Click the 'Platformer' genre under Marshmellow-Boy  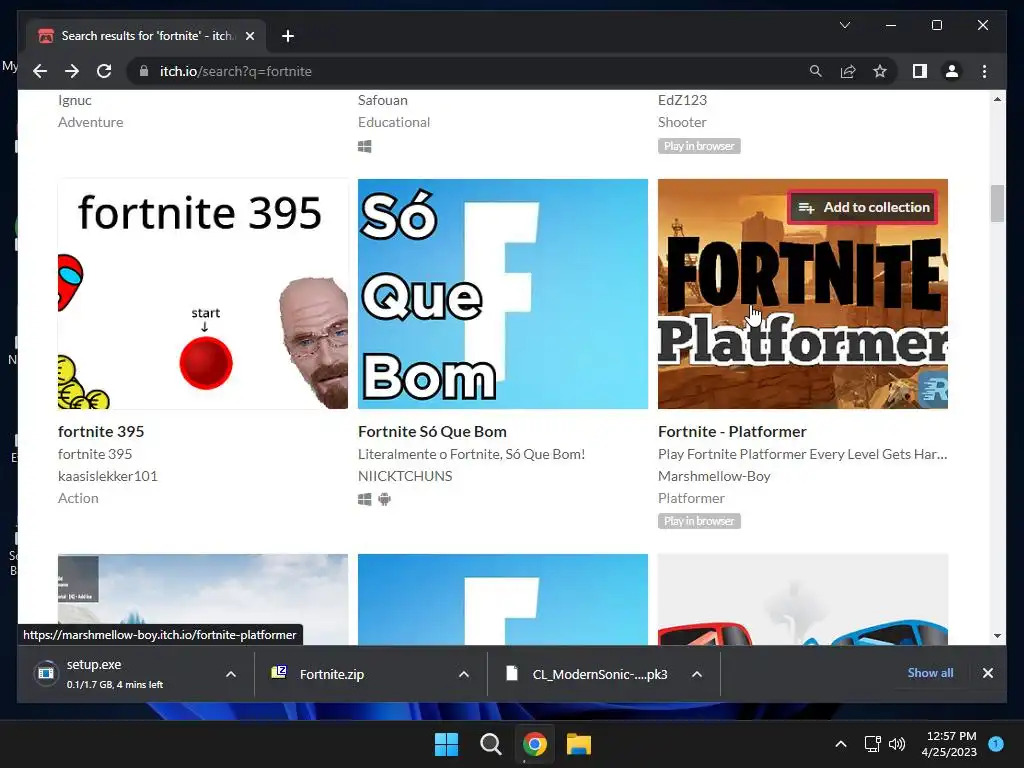tap(692, 498)
